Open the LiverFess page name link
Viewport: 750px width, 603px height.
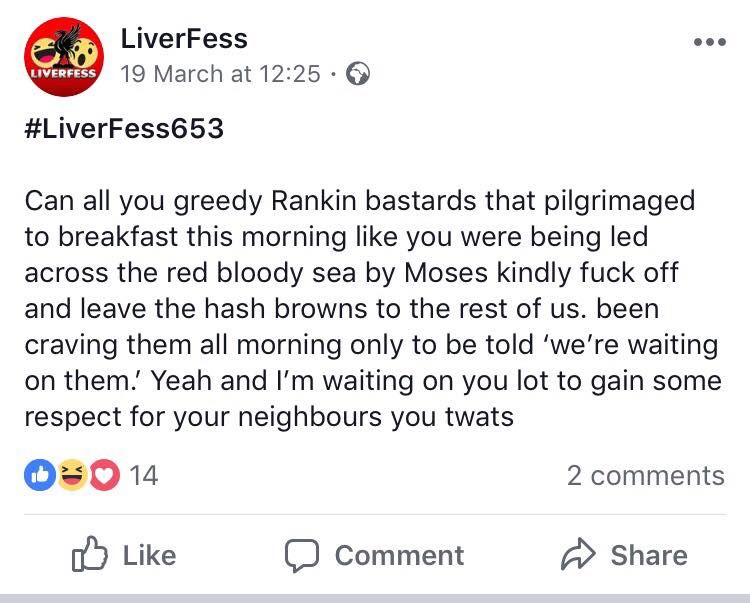pyautogui.click(x=184, y=39)
